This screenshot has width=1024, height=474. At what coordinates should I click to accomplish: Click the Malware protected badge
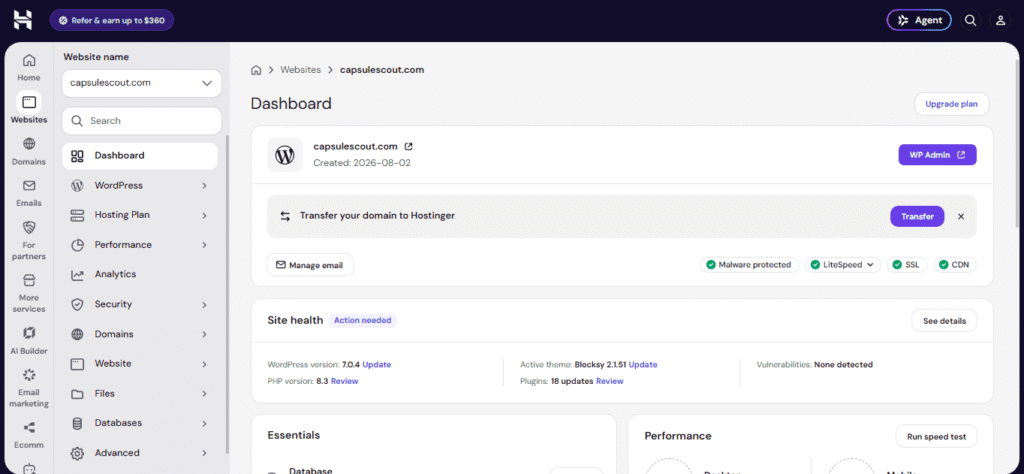pyautogui.click(x=749, y=264)
